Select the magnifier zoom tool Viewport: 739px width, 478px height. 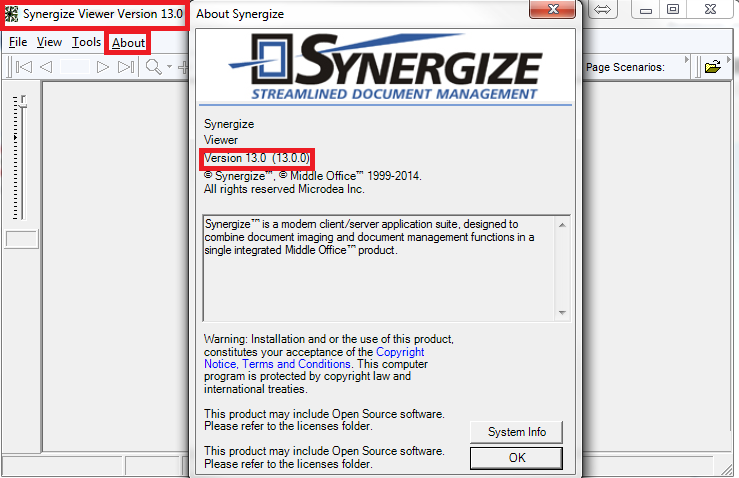coord(154,67)
